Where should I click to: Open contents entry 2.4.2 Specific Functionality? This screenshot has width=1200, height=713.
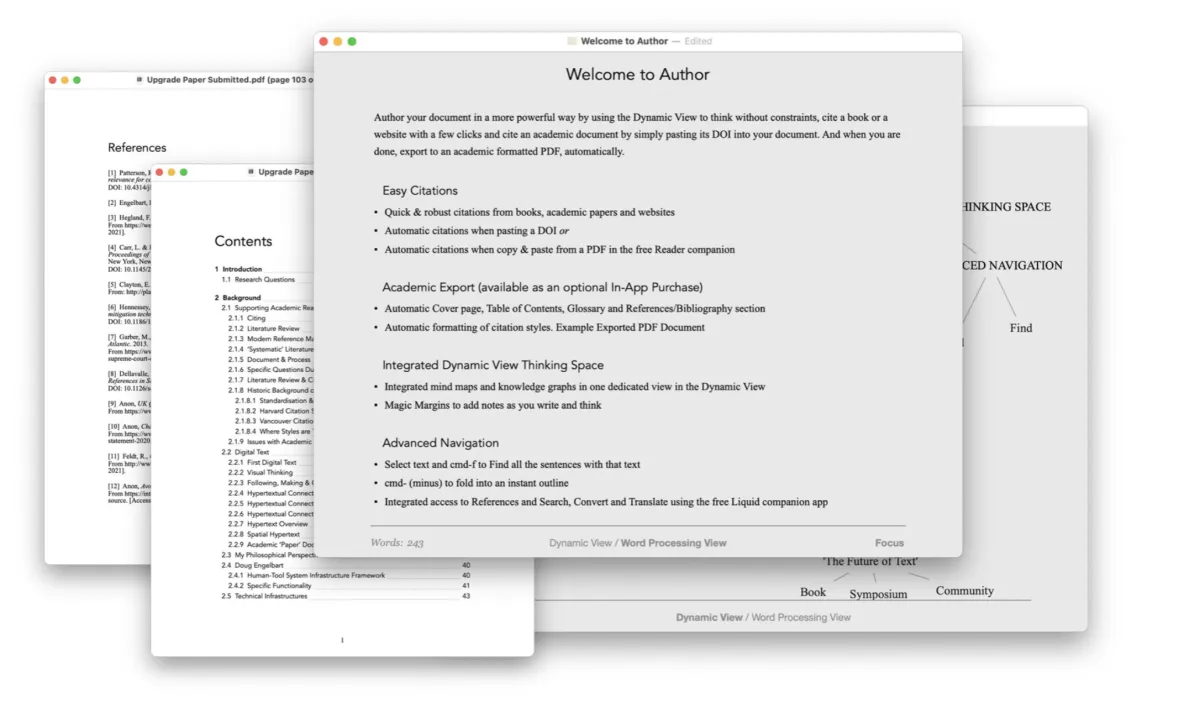click(349, 585)
